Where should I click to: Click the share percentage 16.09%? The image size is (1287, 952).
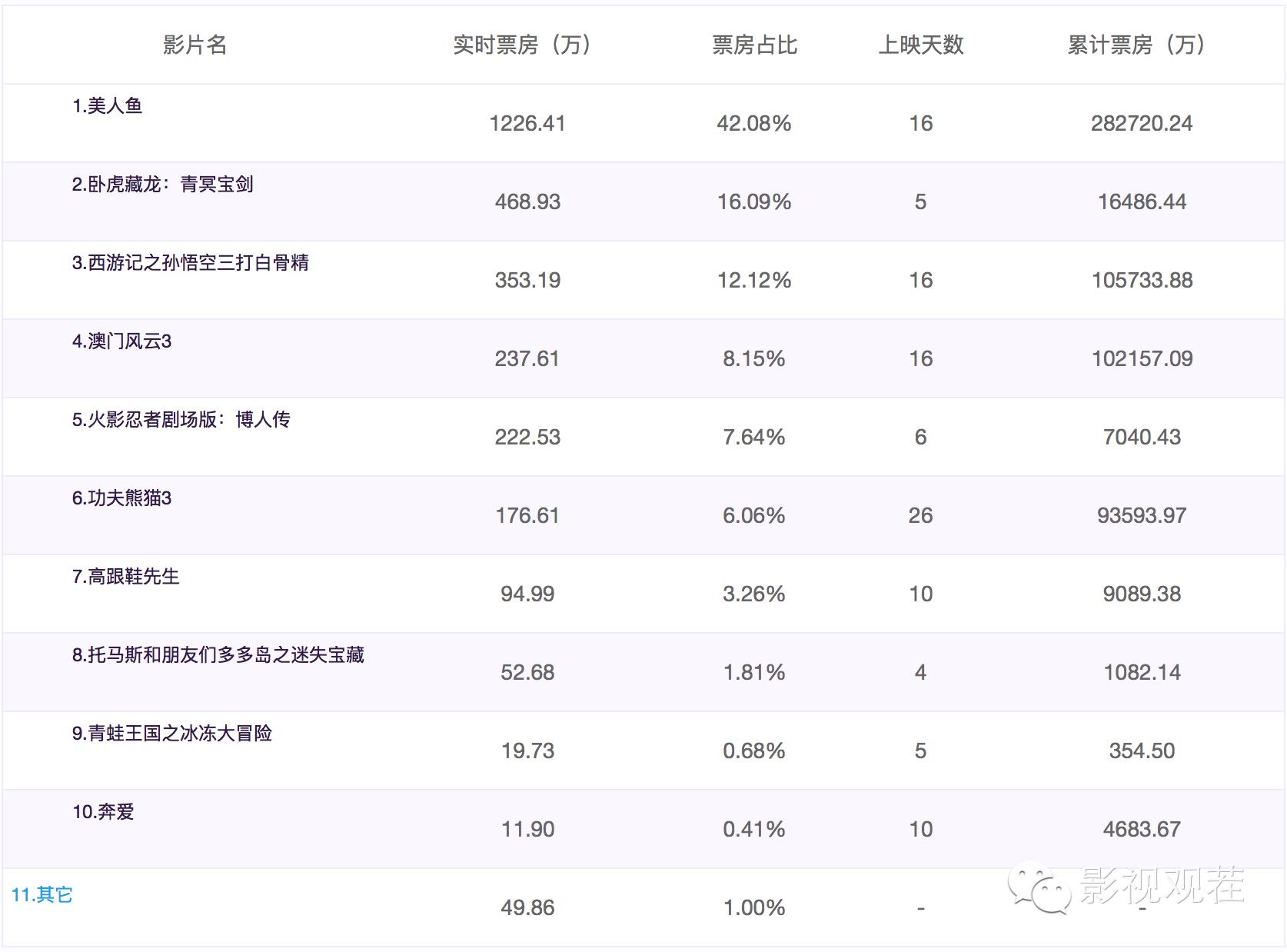(x=754, y=202)
